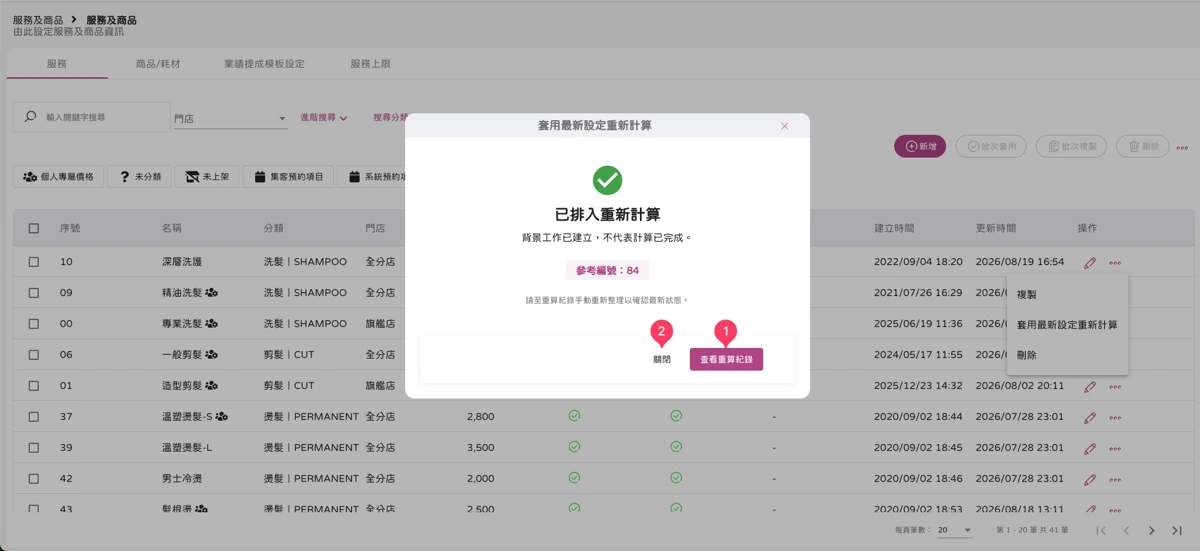The width and height of the screenshot is (1200, 551).
Task: Click group icon next to 精油洗髮
Action: (212, 293)
